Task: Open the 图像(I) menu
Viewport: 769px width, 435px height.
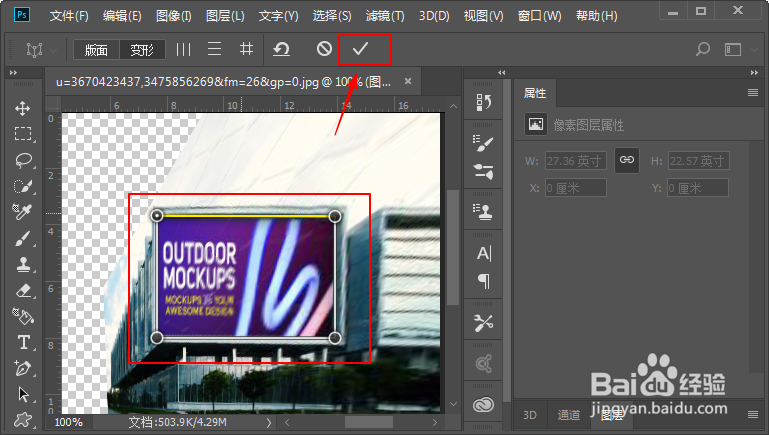Action: tap(174, 16)
